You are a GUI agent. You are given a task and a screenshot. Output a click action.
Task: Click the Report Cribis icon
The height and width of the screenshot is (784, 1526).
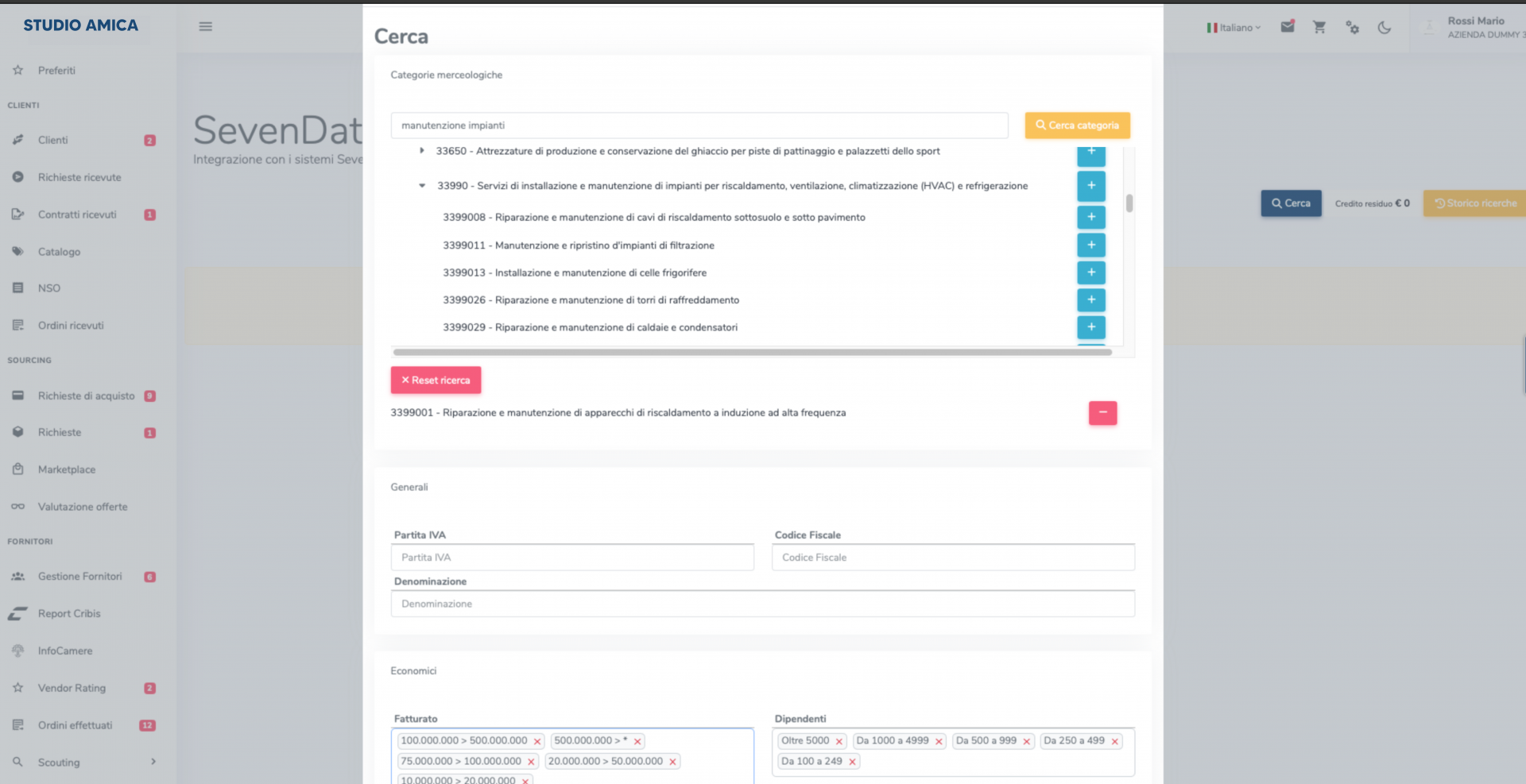click(17, 613)
